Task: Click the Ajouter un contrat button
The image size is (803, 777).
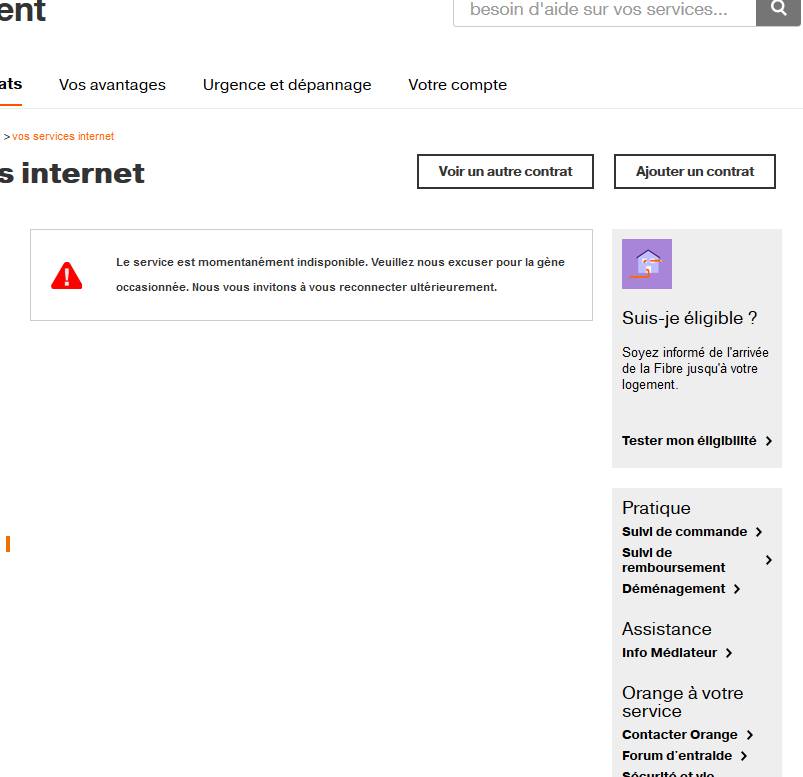Action: click(x=694, y=171)
